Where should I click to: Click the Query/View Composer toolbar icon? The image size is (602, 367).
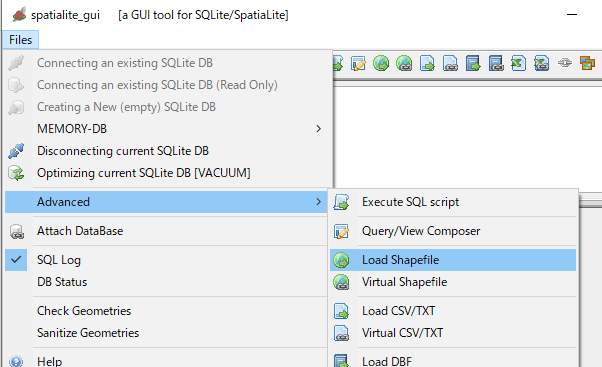click(358, 63)
